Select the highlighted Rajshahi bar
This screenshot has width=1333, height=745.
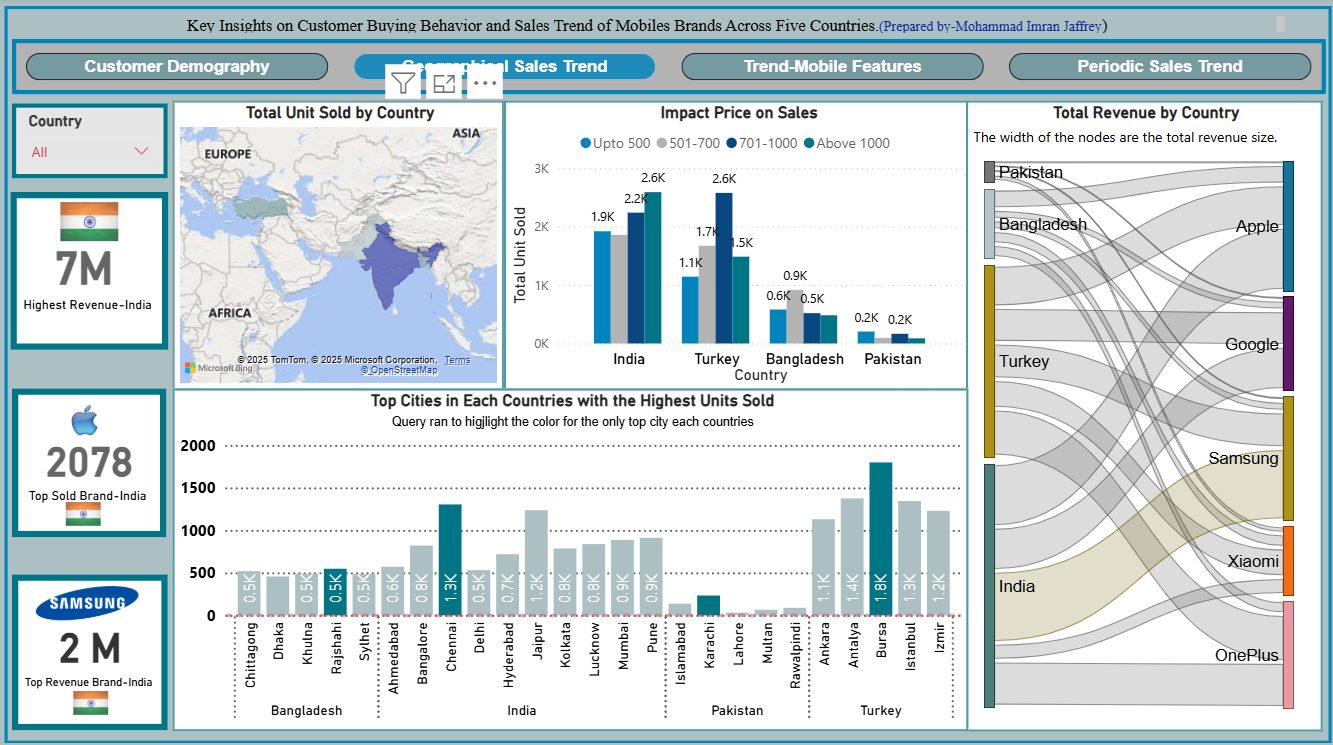tap(335, 592)
